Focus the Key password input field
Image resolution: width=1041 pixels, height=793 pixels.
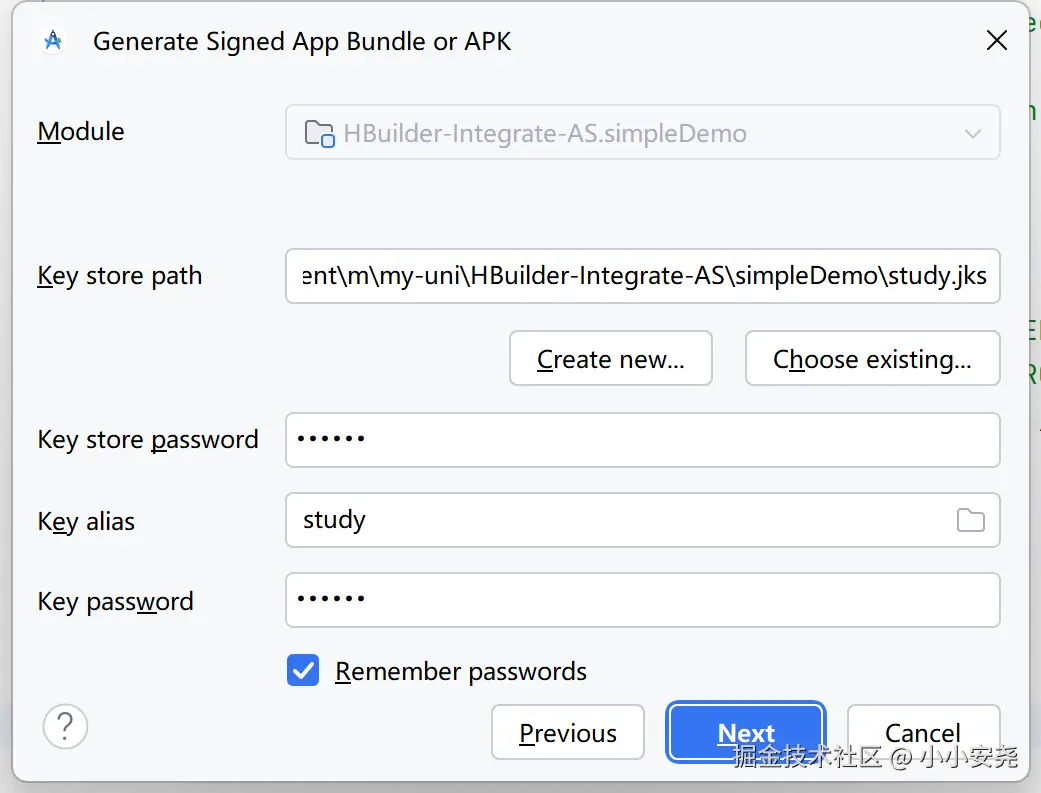coord(642,600)
